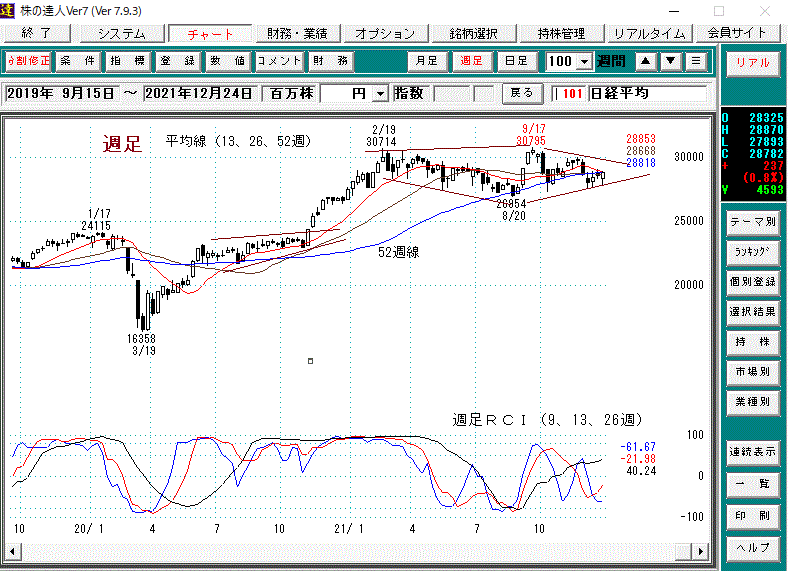
Task: Click the down arrow period button
Action: coord(671,61)
